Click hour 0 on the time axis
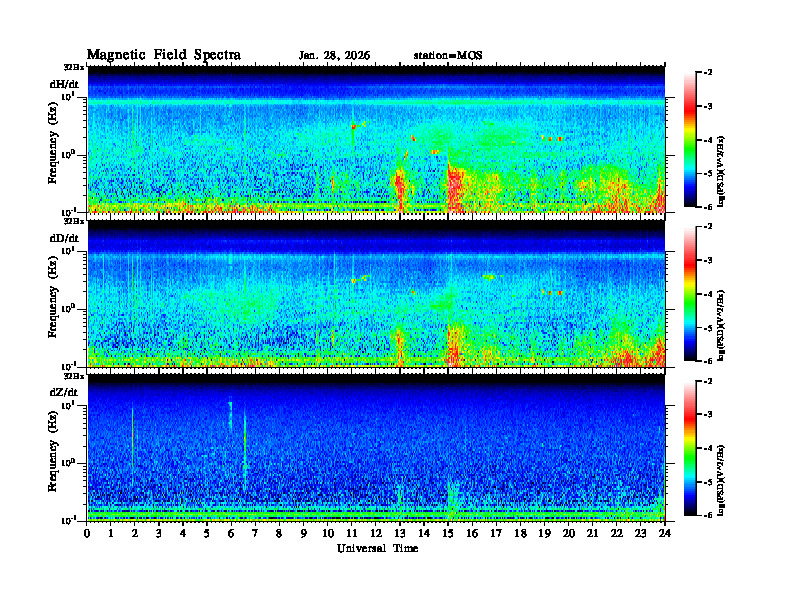Image resolution: width=792 pixels, height=612 pixels. pyautogui.click(x=87, y=534)
